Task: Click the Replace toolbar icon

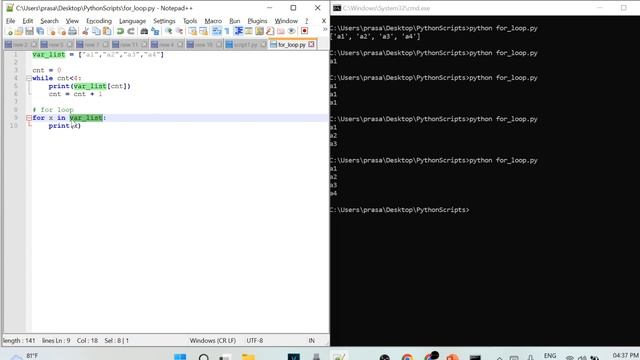Action: pos(155,31)
